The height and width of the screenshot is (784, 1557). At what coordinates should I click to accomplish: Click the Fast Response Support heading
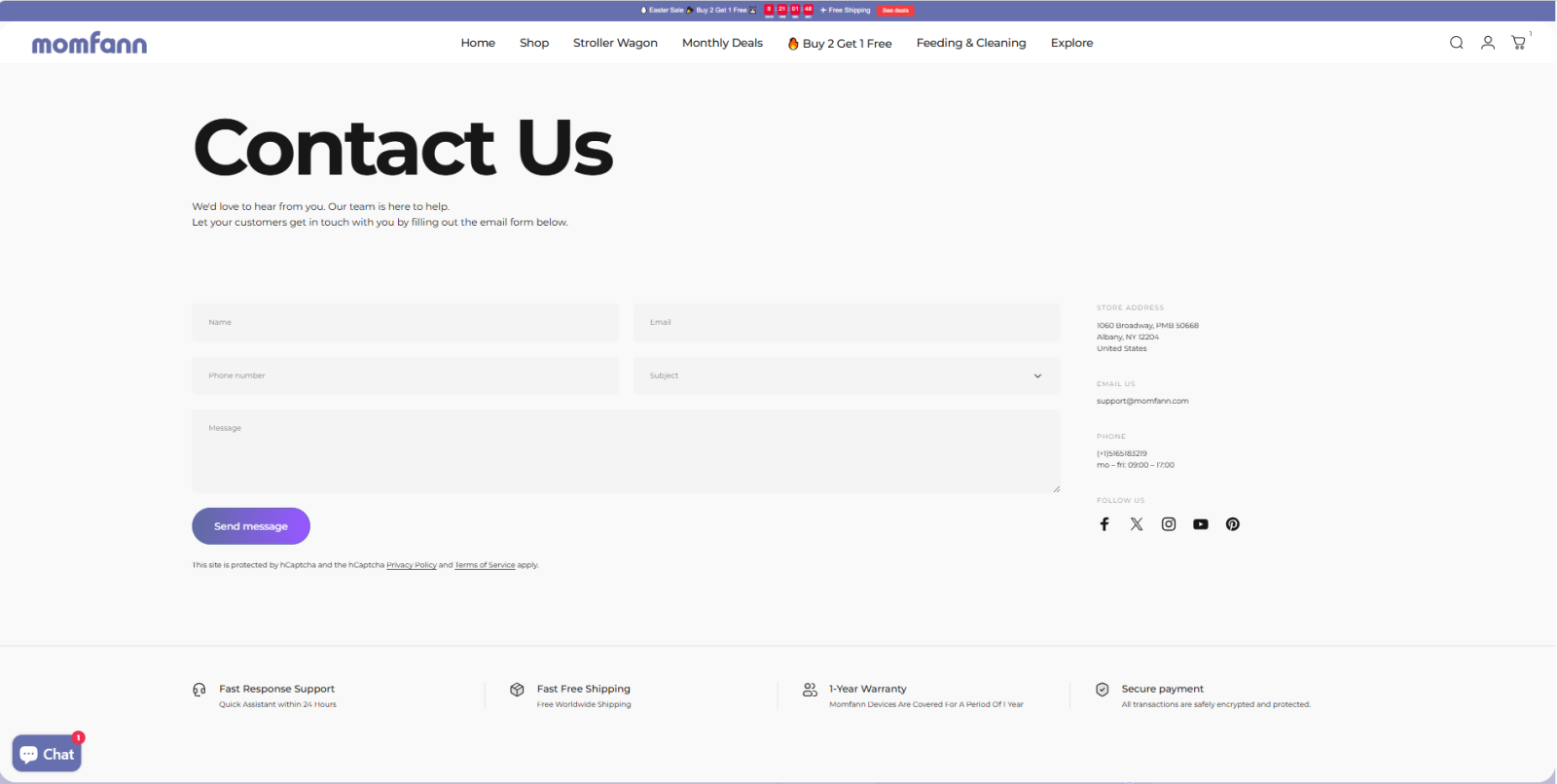click(x=276, y=689)
